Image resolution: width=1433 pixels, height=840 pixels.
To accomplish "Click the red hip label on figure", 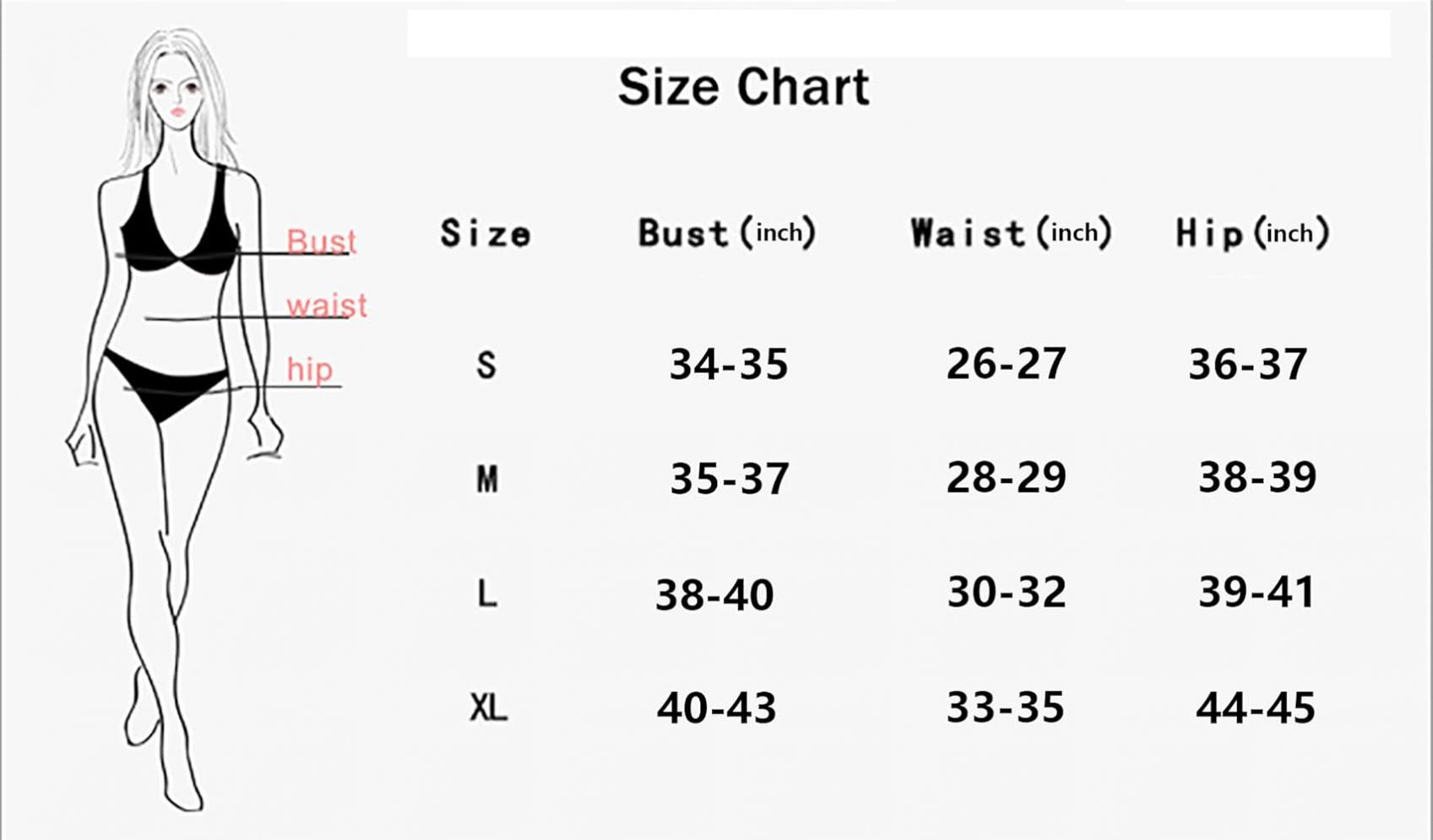I will [310, 370].
